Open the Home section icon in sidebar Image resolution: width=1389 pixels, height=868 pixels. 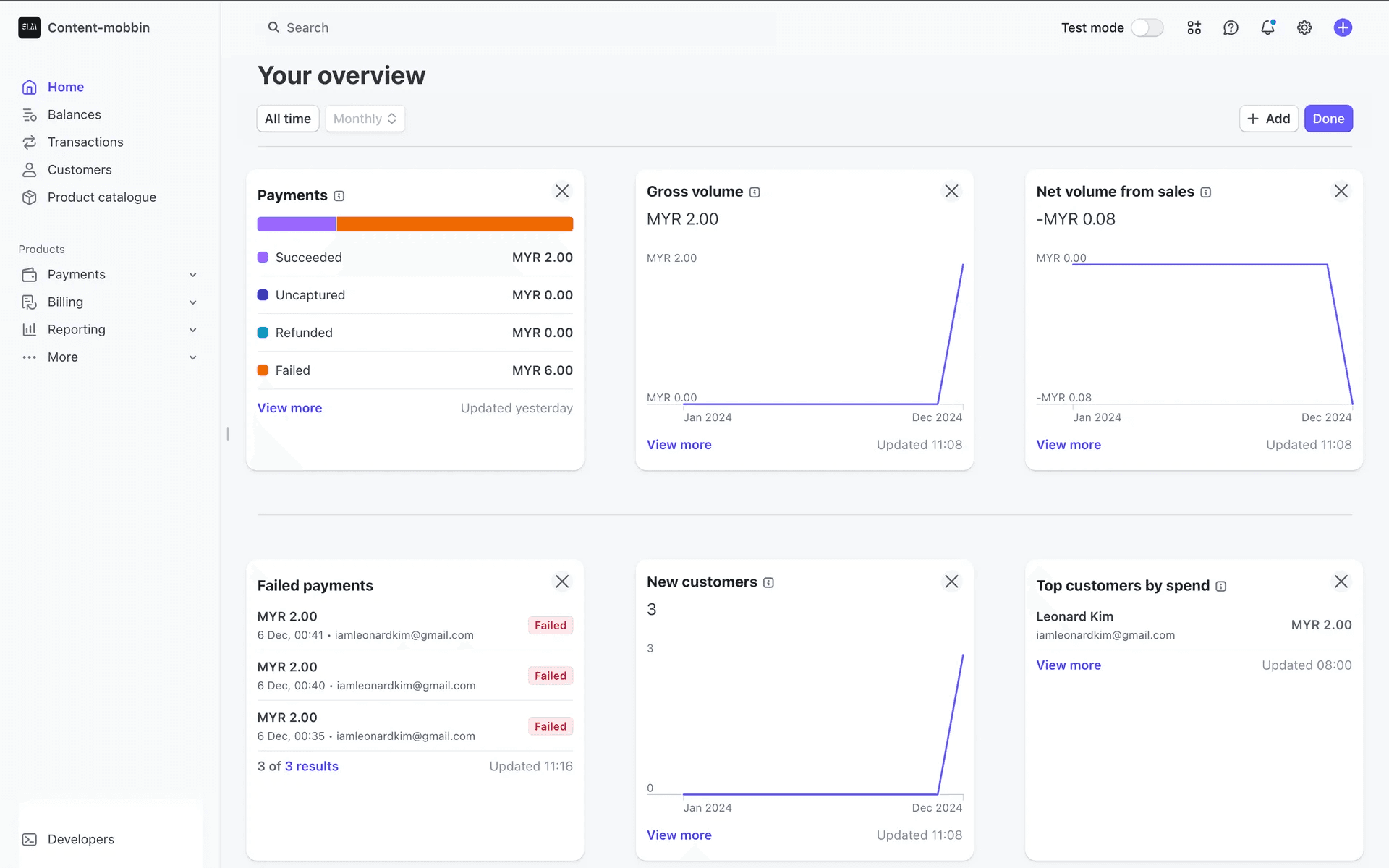29,87
